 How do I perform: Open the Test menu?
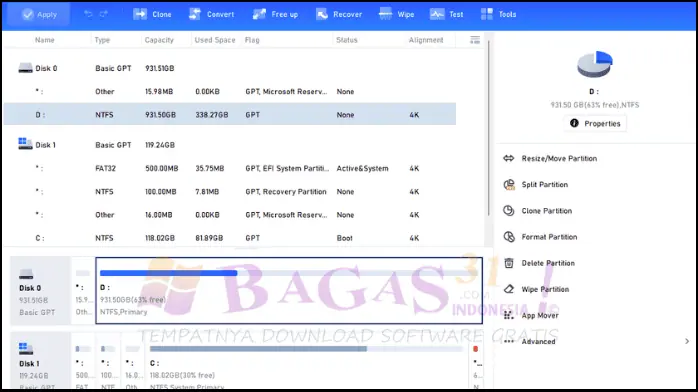446,14
